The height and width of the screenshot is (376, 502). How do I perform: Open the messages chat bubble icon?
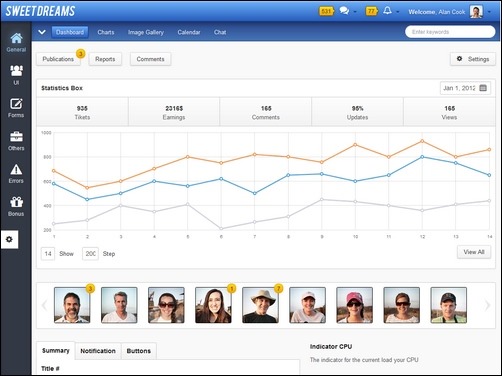[x=344, y=11]
